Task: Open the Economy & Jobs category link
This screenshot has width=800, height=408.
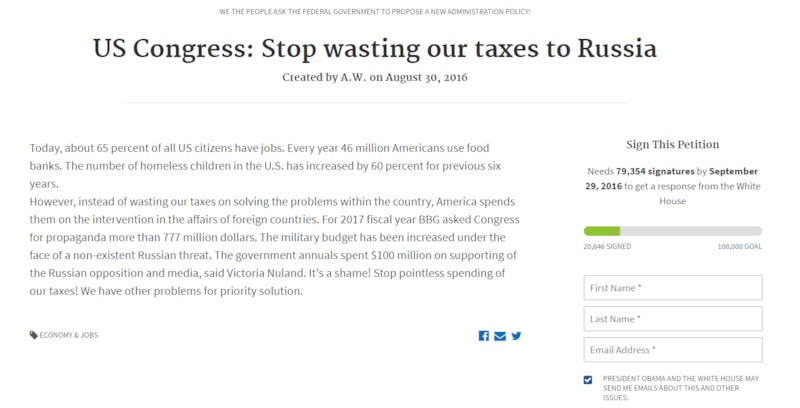Action: (x=69, y=335)
